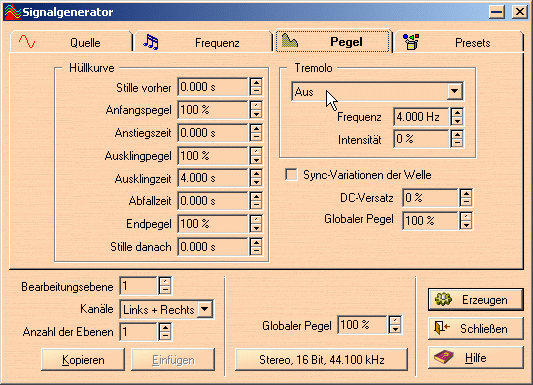Click the Intensität 0 % field
The image size is (533, 385).
click(x=421, y=139)
